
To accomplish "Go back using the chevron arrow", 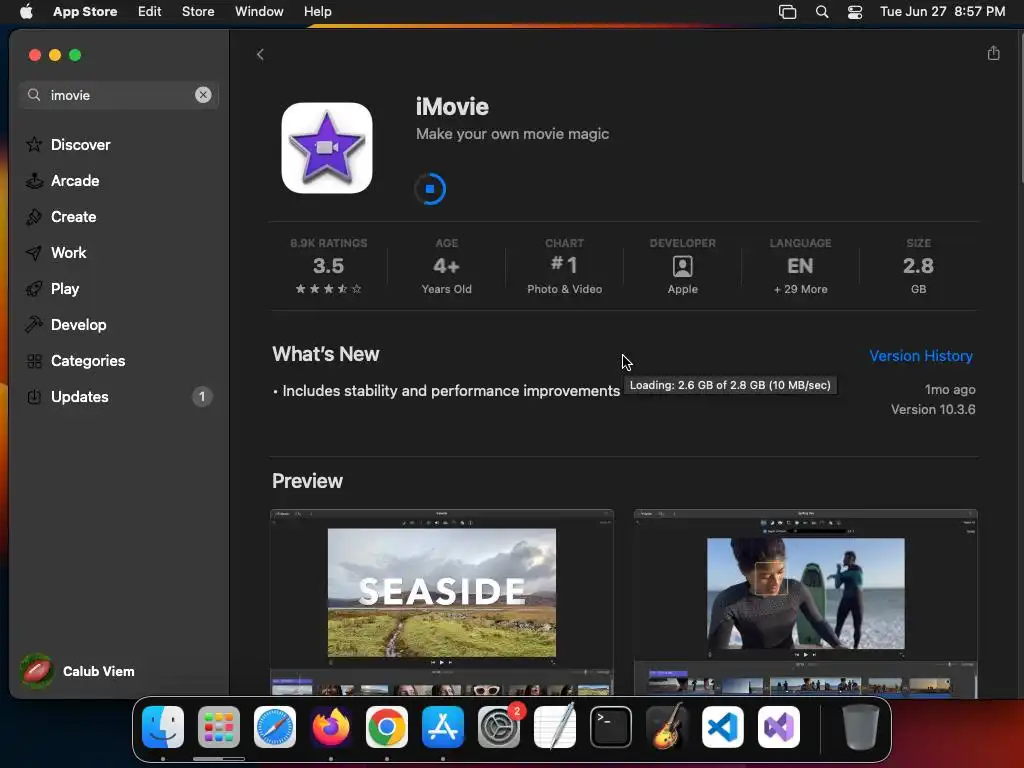I will 260,54.
